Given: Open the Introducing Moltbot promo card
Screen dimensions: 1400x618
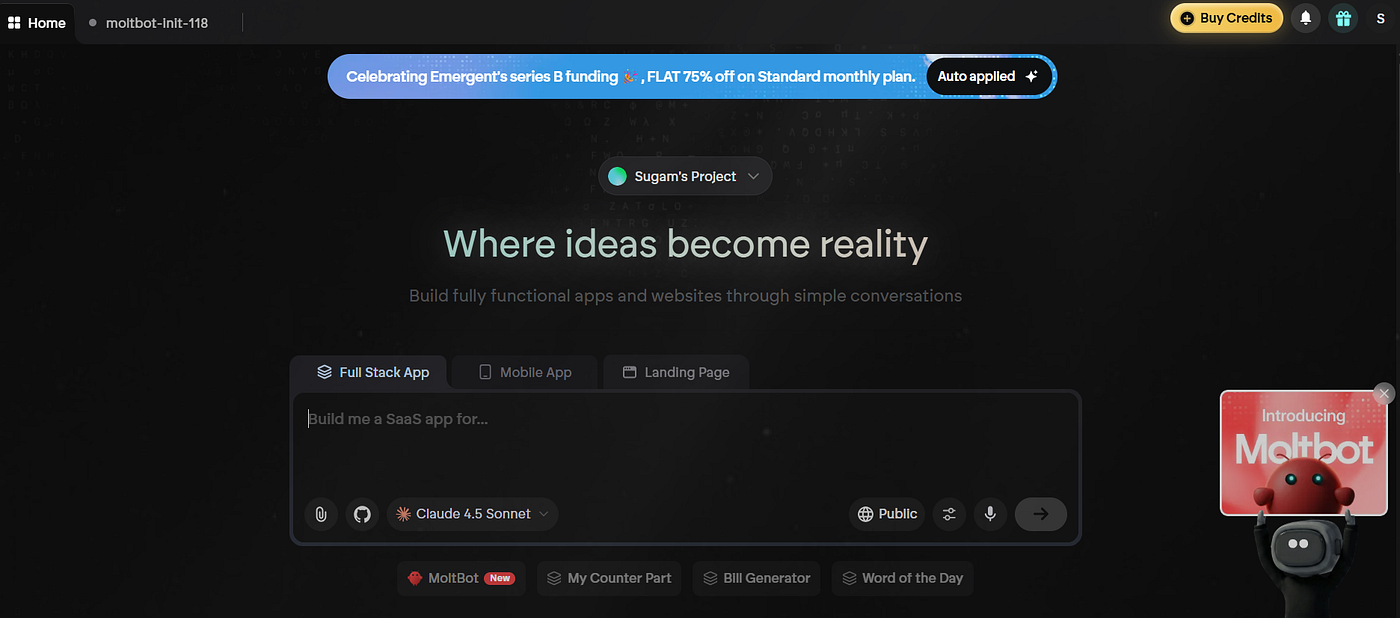Looking at the screenshot, I should 1303,452.
